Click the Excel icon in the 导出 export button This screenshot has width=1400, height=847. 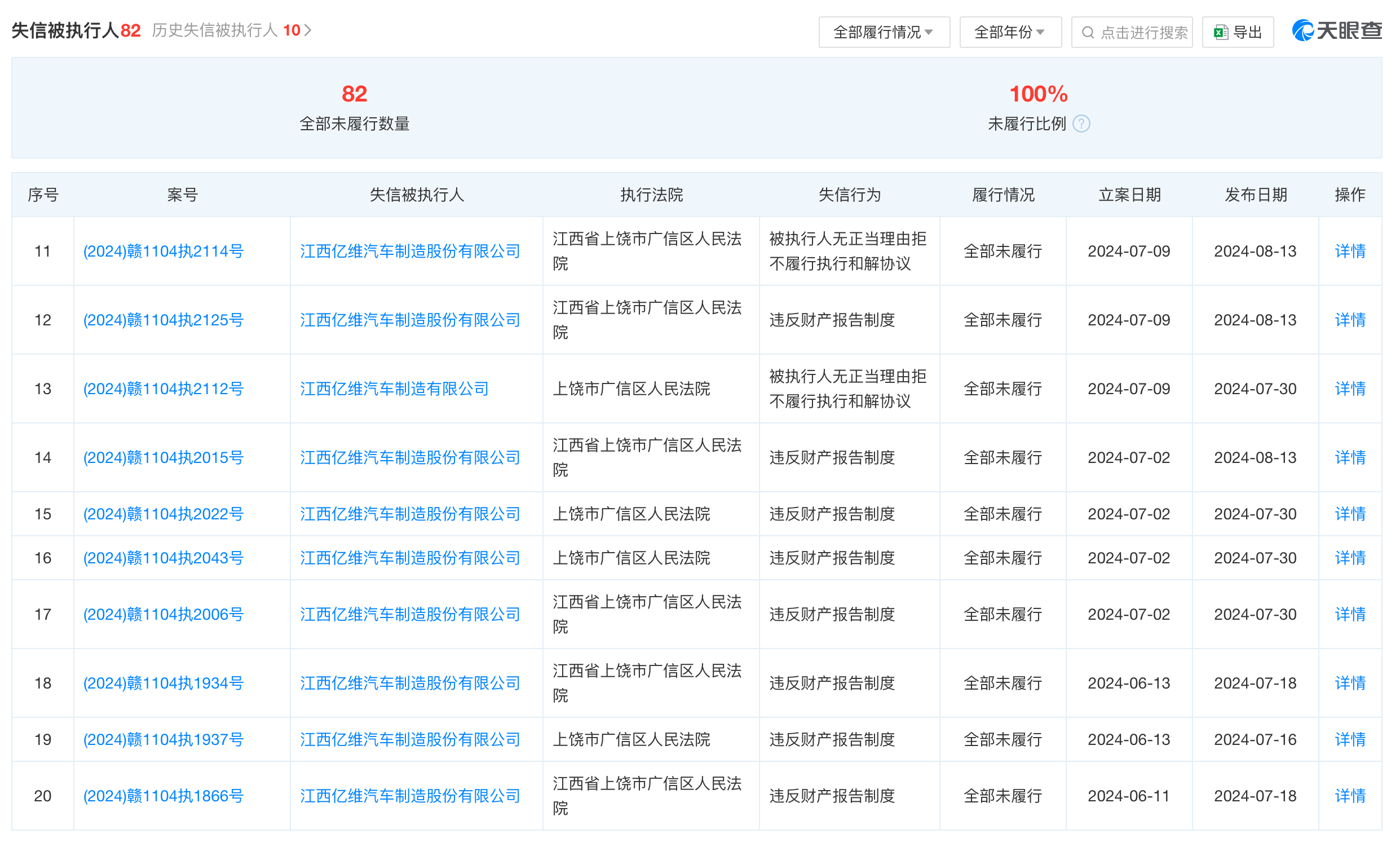(x=1221, y=32)
